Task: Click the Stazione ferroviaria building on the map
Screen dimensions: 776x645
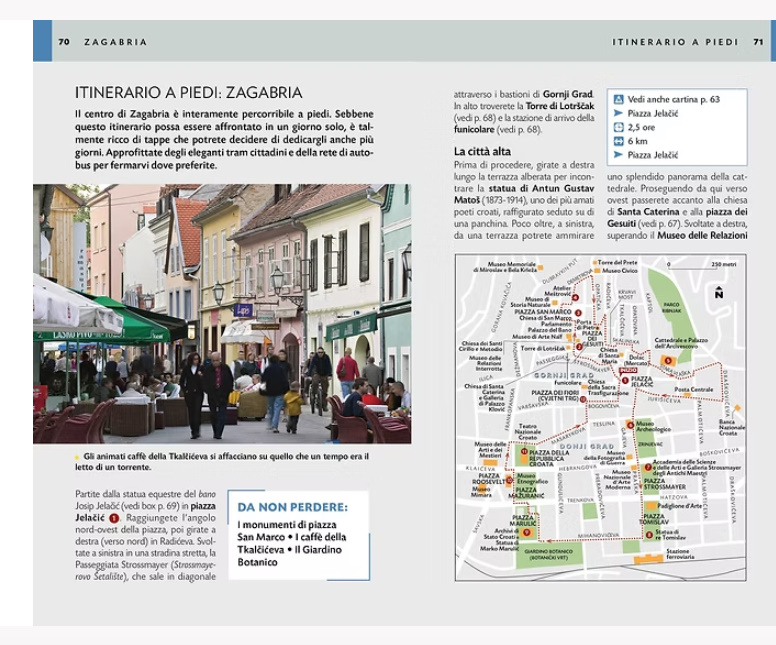Action: click(649, 559)
